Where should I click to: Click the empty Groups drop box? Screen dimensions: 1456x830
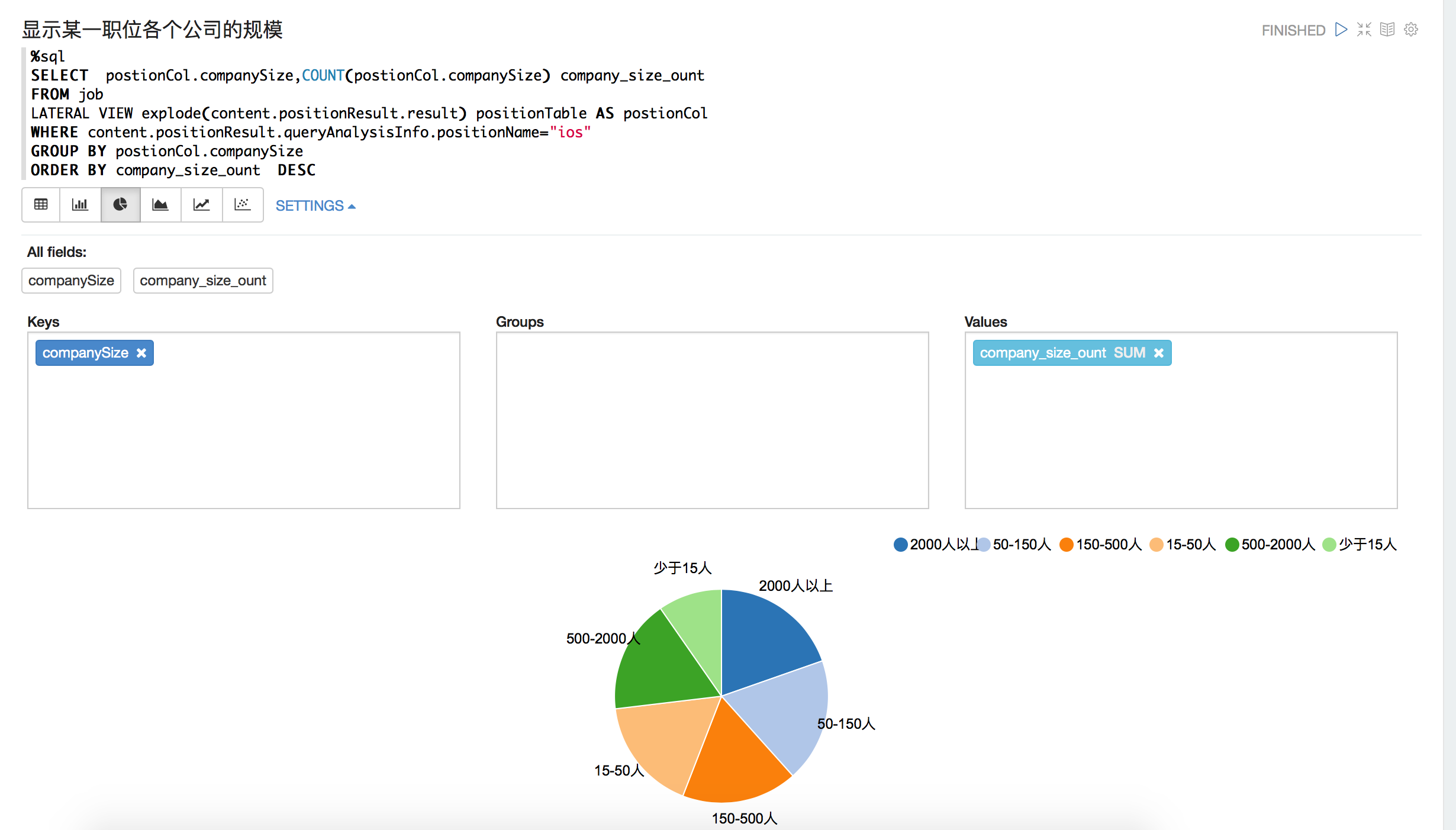point(713,420)
